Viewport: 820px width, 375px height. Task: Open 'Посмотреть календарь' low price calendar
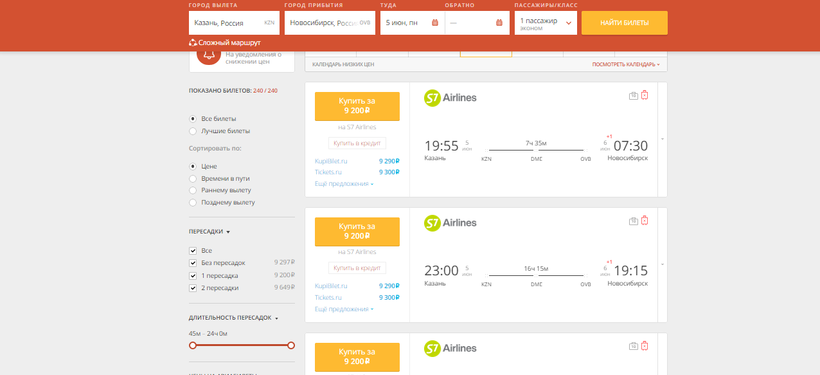click(625, 65)
